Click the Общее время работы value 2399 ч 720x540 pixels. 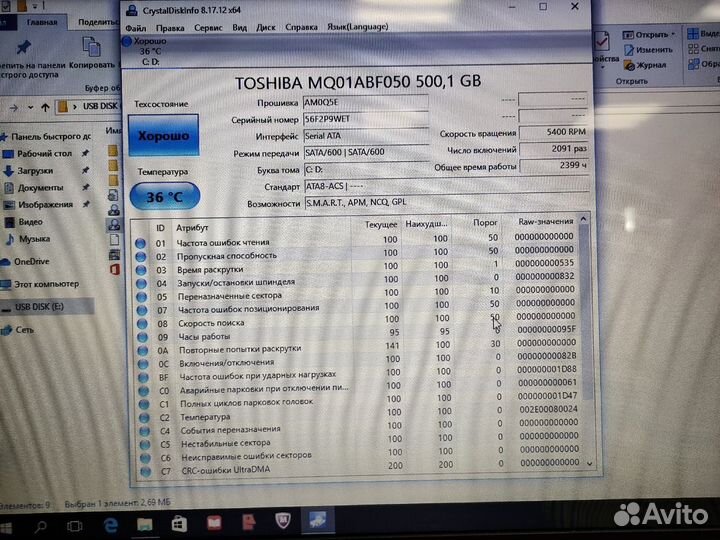click(554, 165)
